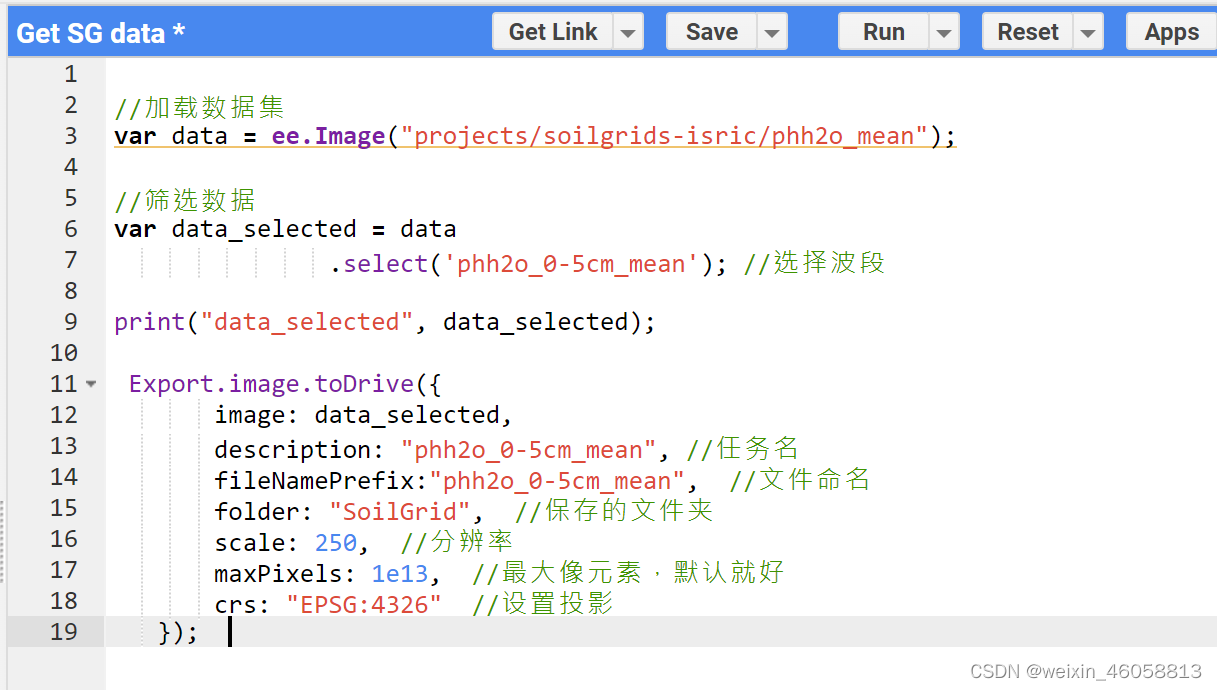Click the Reset button
The image size is (1217, 690).
1028,32
